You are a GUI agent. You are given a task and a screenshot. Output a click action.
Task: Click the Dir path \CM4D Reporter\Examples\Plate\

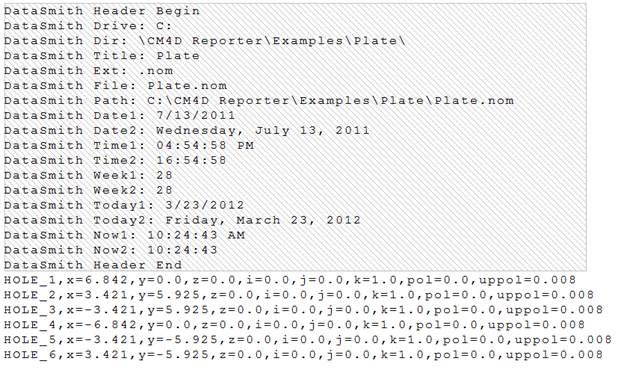pos(272,41)
